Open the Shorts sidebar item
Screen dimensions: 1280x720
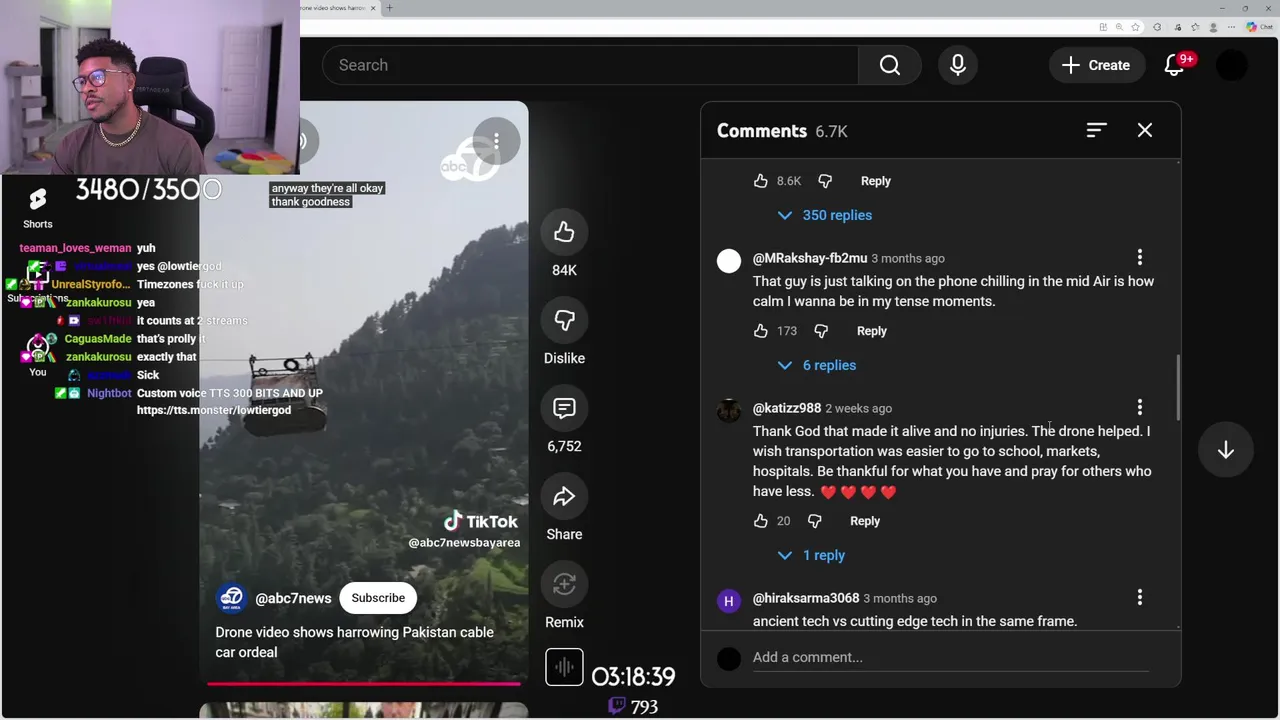37,207
